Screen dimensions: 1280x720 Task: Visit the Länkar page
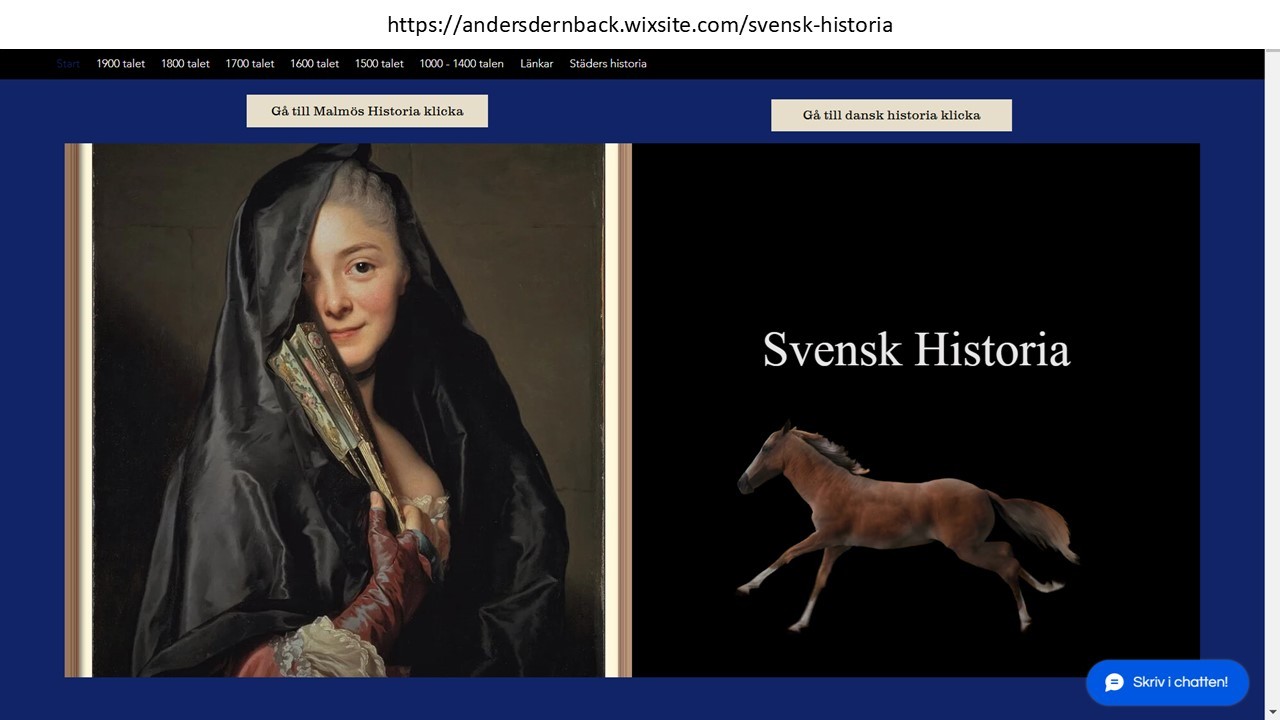[x=537, y=64]
